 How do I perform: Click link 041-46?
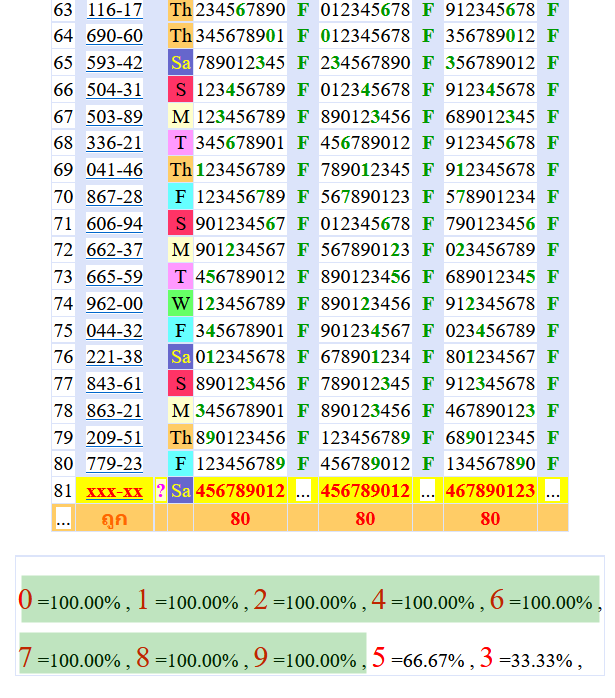[x=114, y=170]
